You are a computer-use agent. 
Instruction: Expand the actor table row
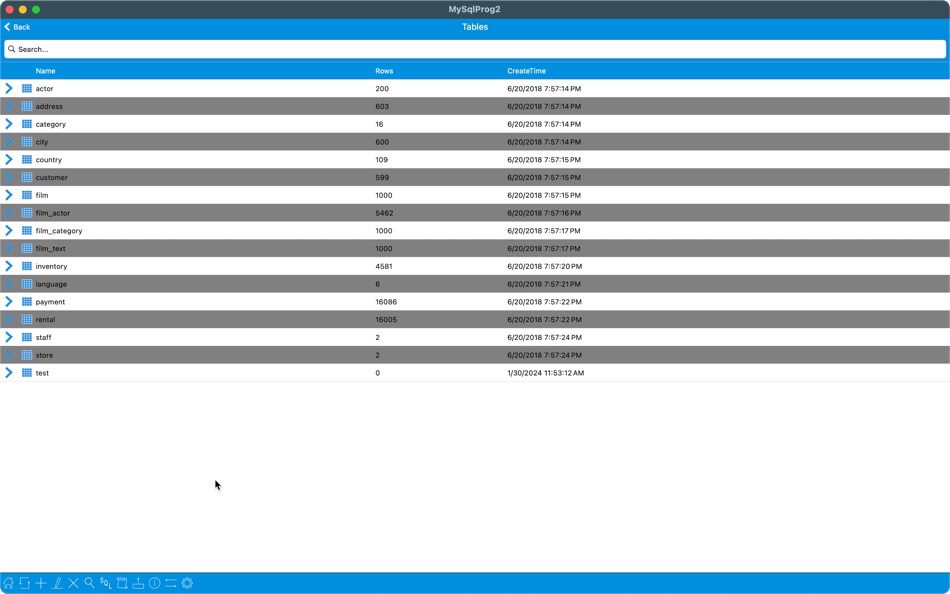(x=9, y=88)
